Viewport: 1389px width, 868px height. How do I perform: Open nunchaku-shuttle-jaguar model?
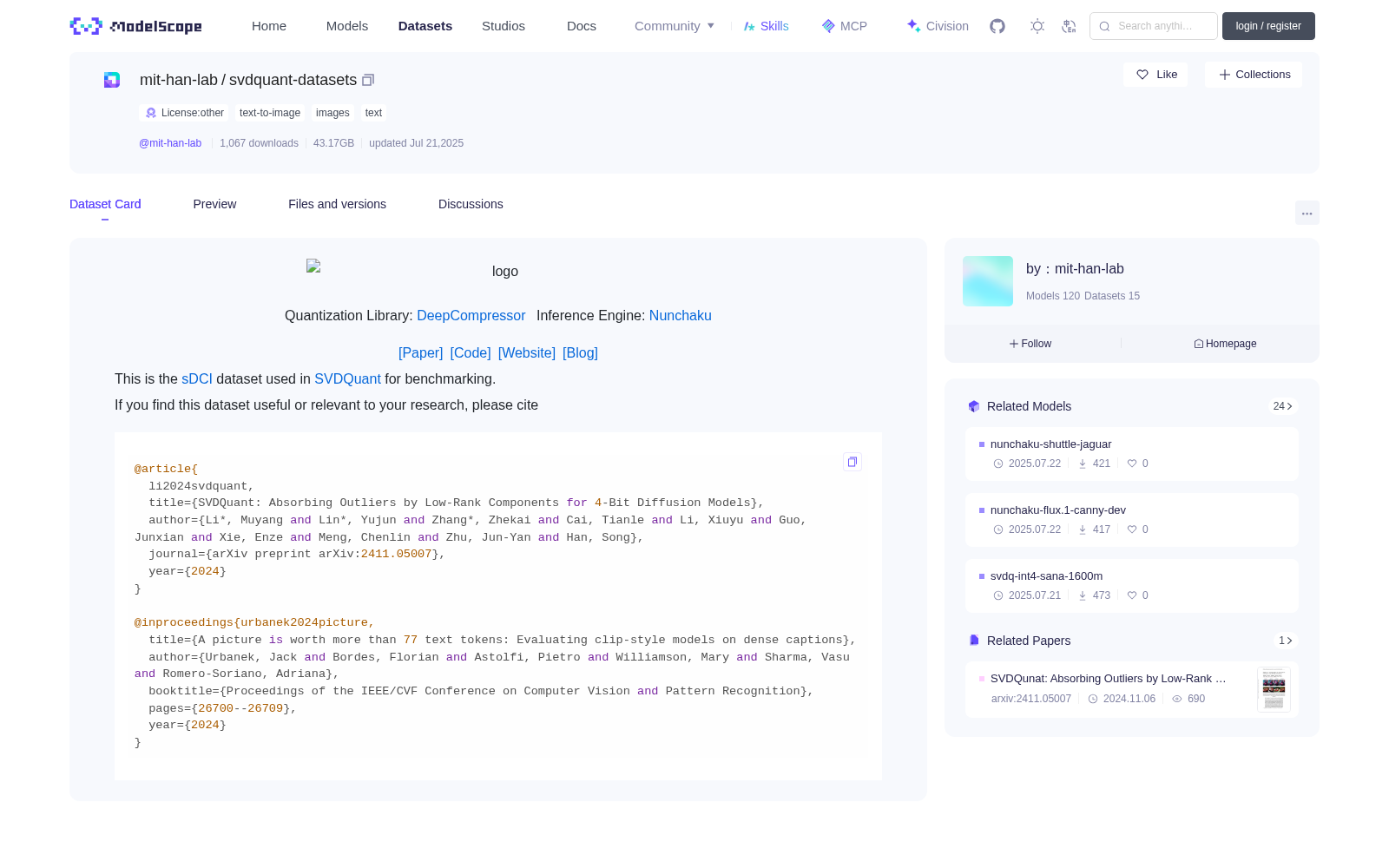pos(1132,454)
